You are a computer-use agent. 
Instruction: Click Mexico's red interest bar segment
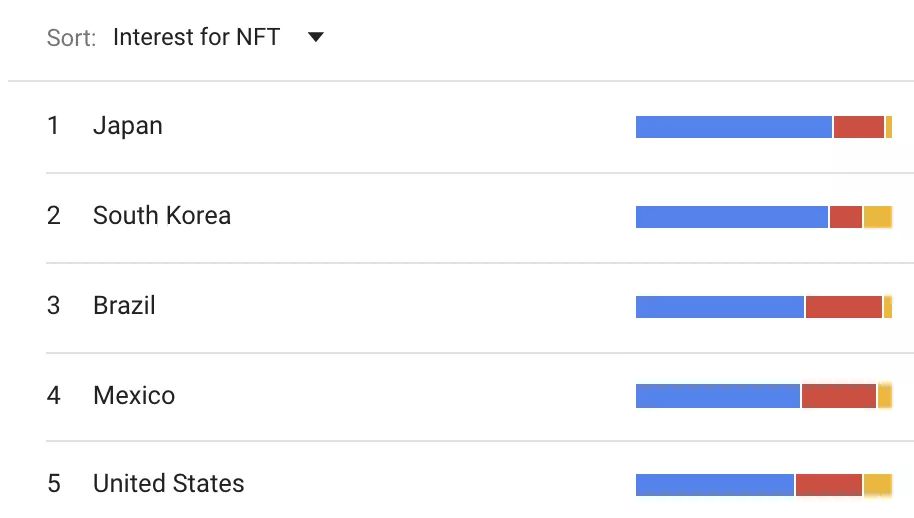tap(839, 396)
